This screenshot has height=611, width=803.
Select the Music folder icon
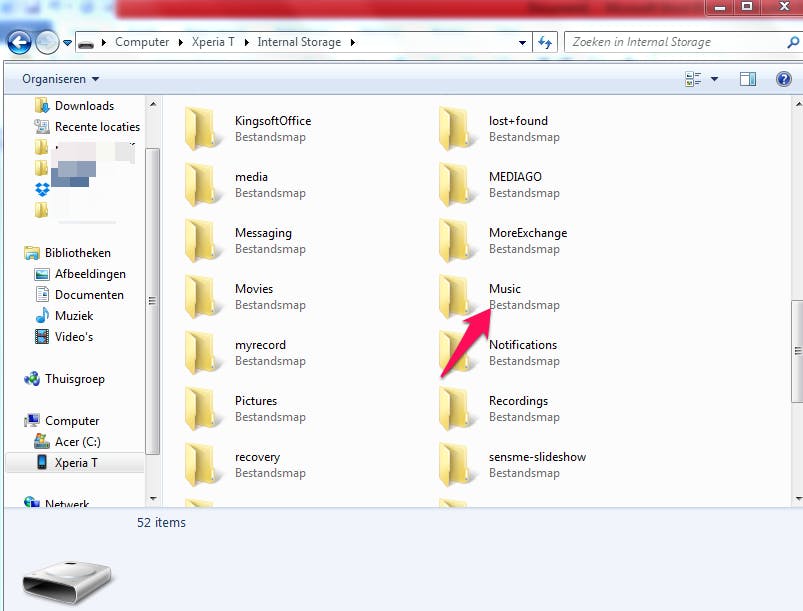click(x=455, y=297)
